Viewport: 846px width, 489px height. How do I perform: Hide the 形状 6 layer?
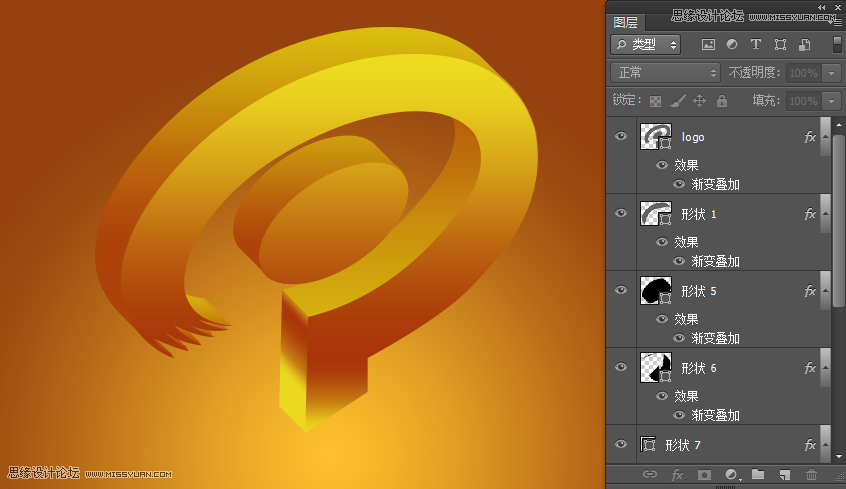[x=621, y=367]
